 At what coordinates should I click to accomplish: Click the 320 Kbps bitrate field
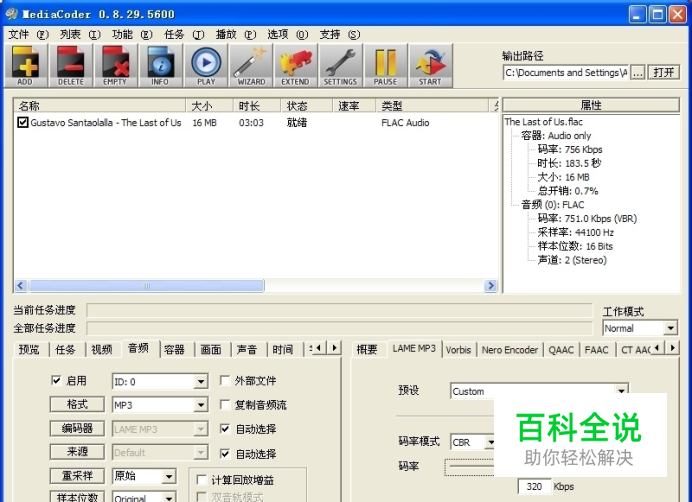point(534,487)
